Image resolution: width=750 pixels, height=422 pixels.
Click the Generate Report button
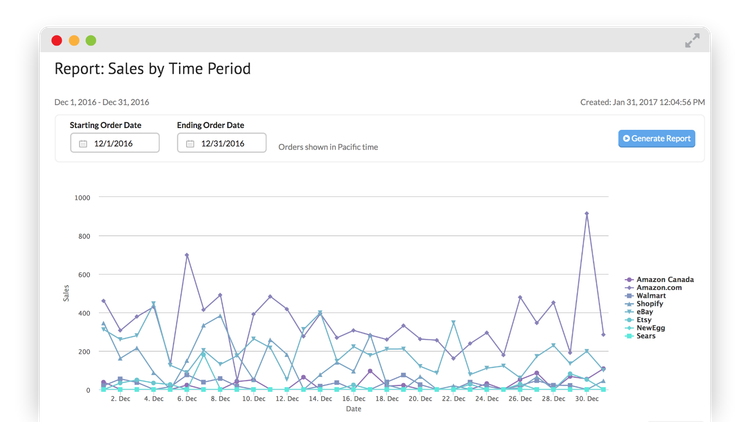(x=656, y=139)
